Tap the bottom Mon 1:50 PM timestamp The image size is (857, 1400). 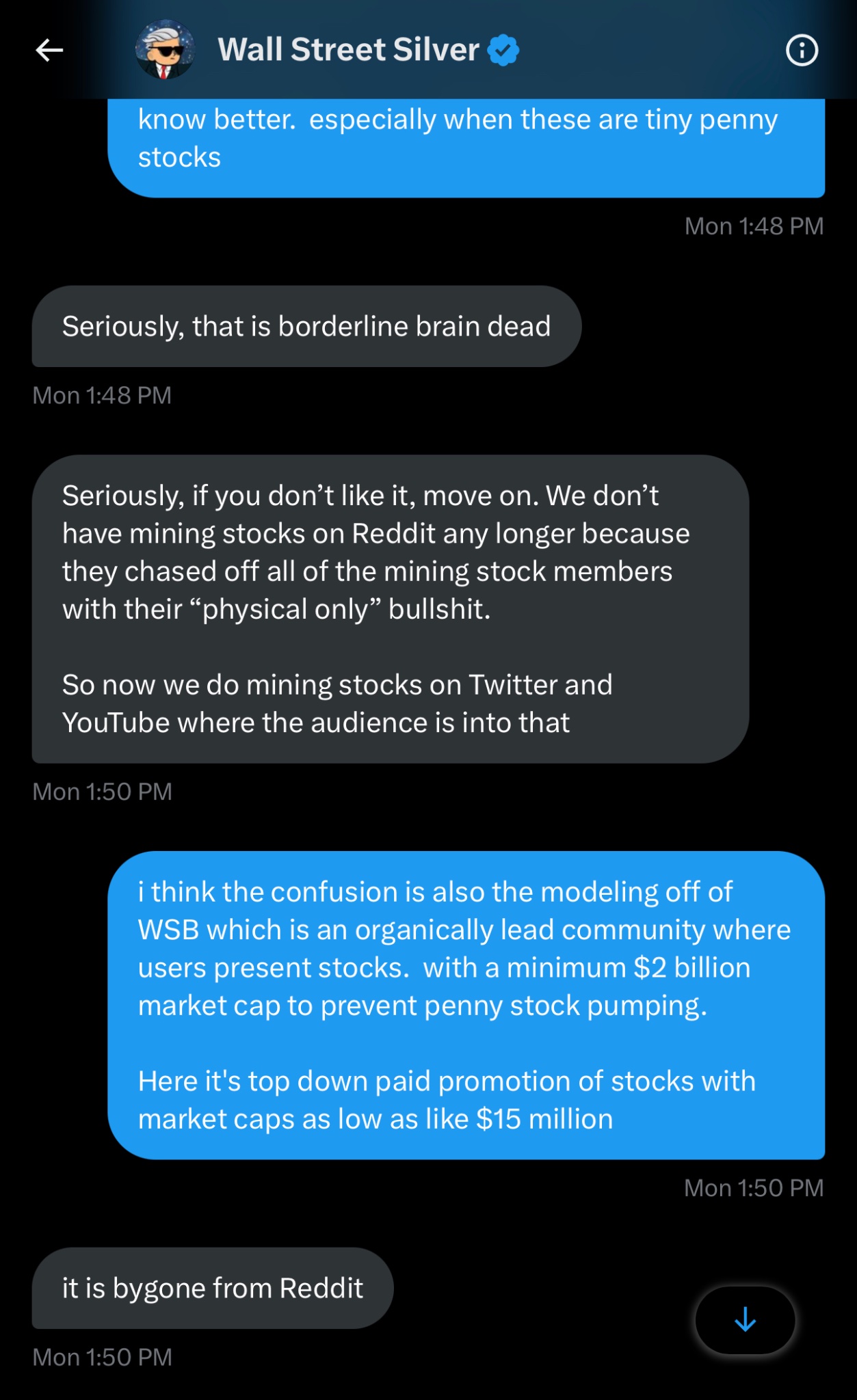(102, 1357)
